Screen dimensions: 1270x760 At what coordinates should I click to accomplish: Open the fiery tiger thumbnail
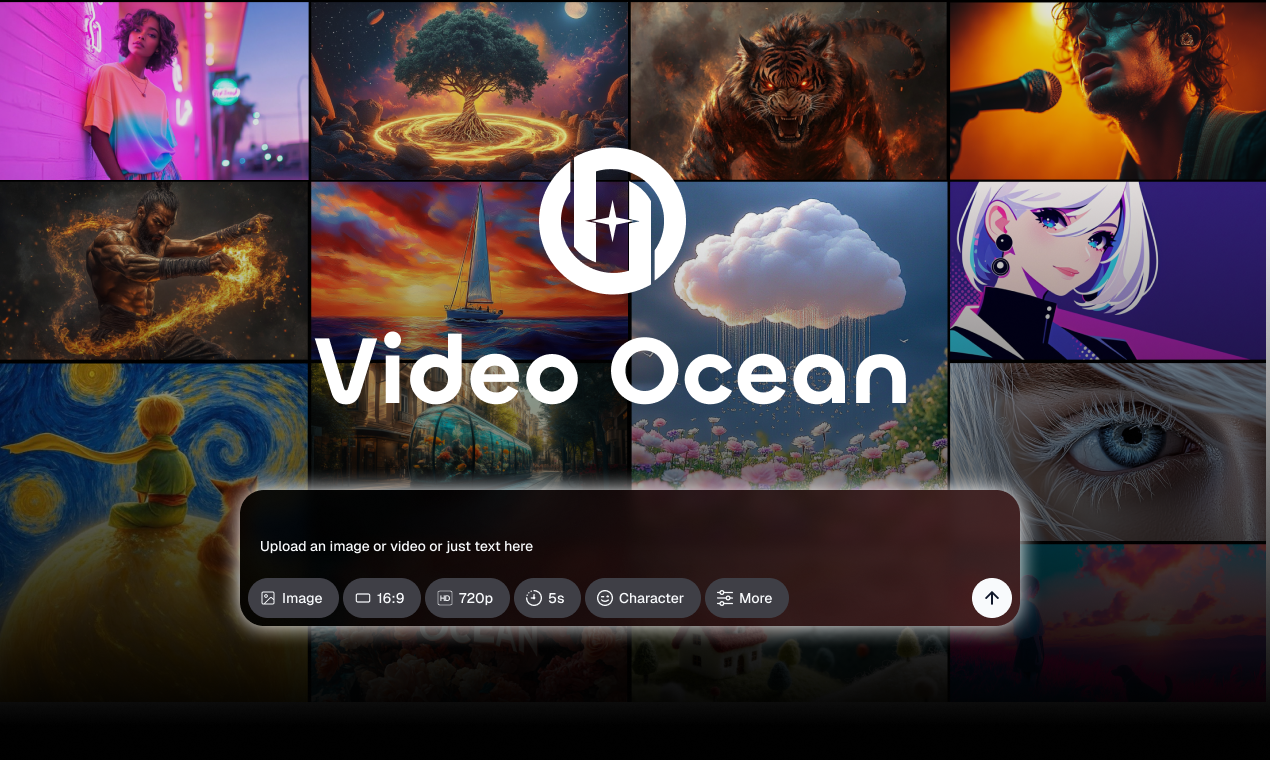tap(789, 90)
